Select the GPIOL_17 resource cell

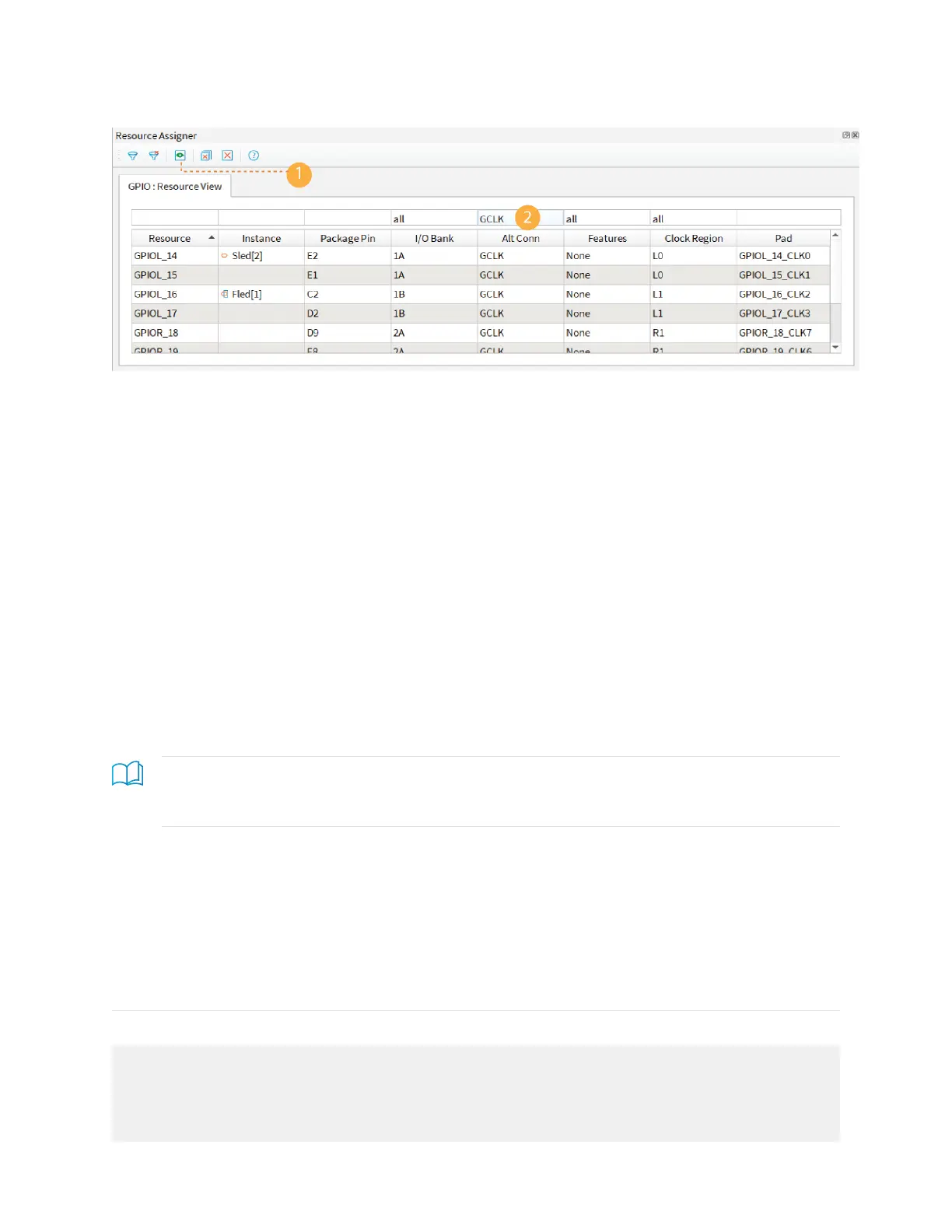(174, 313)
